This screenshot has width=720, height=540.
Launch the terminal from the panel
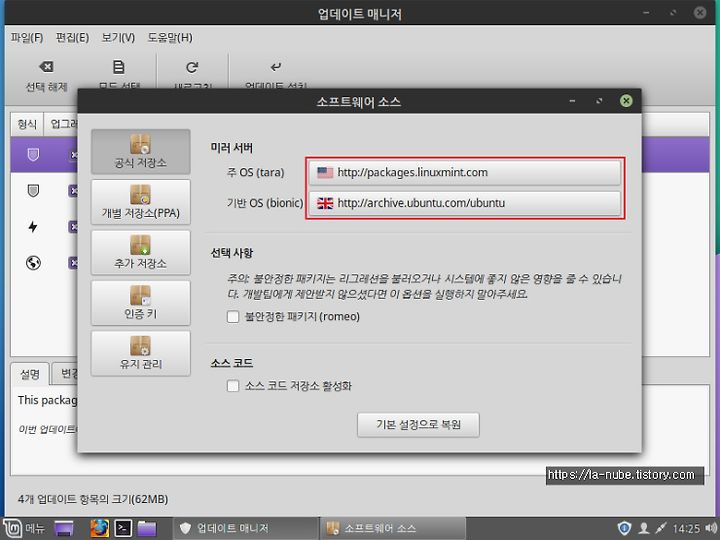123,529
